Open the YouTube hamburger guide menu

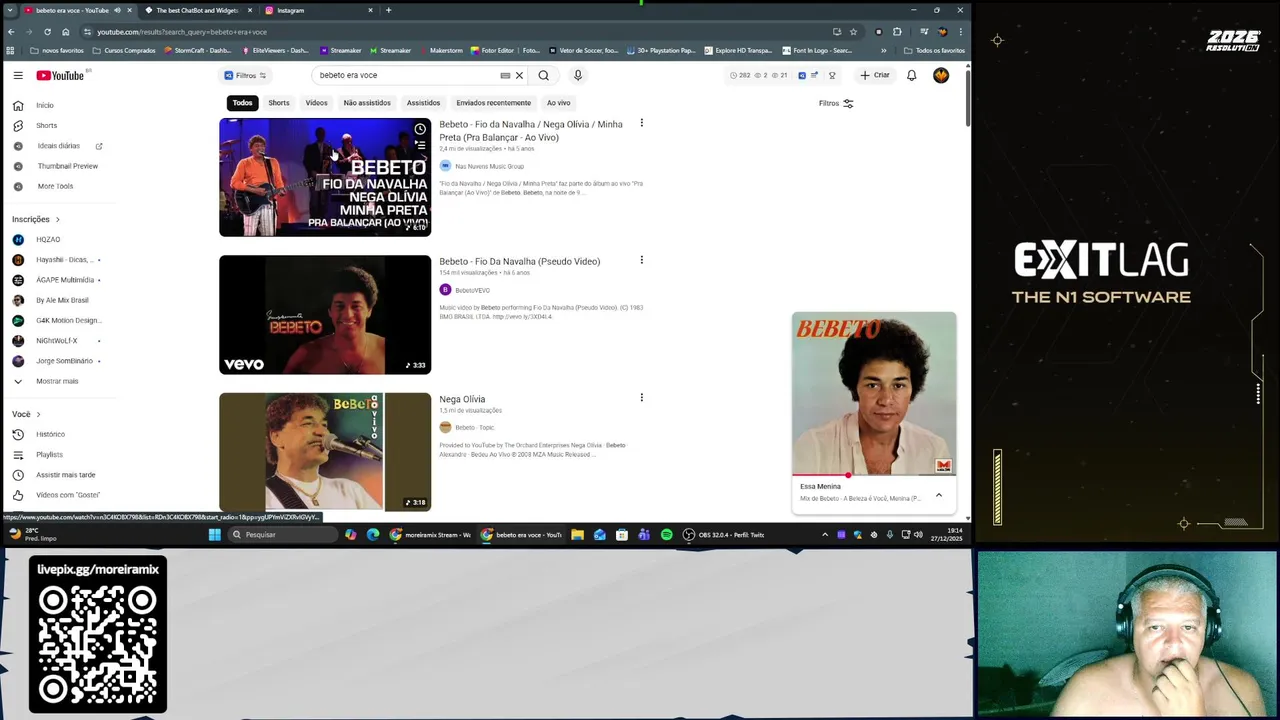tap(18, 75)
